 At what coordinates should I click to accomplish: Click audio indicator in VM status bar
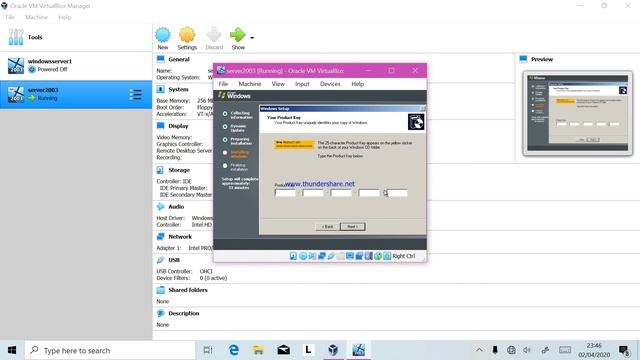[312, 256]
